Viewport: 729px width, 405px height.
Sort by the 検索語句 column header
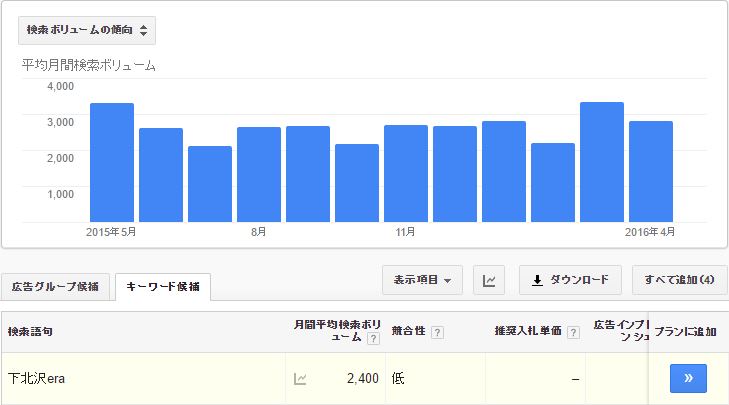point(30,332)
